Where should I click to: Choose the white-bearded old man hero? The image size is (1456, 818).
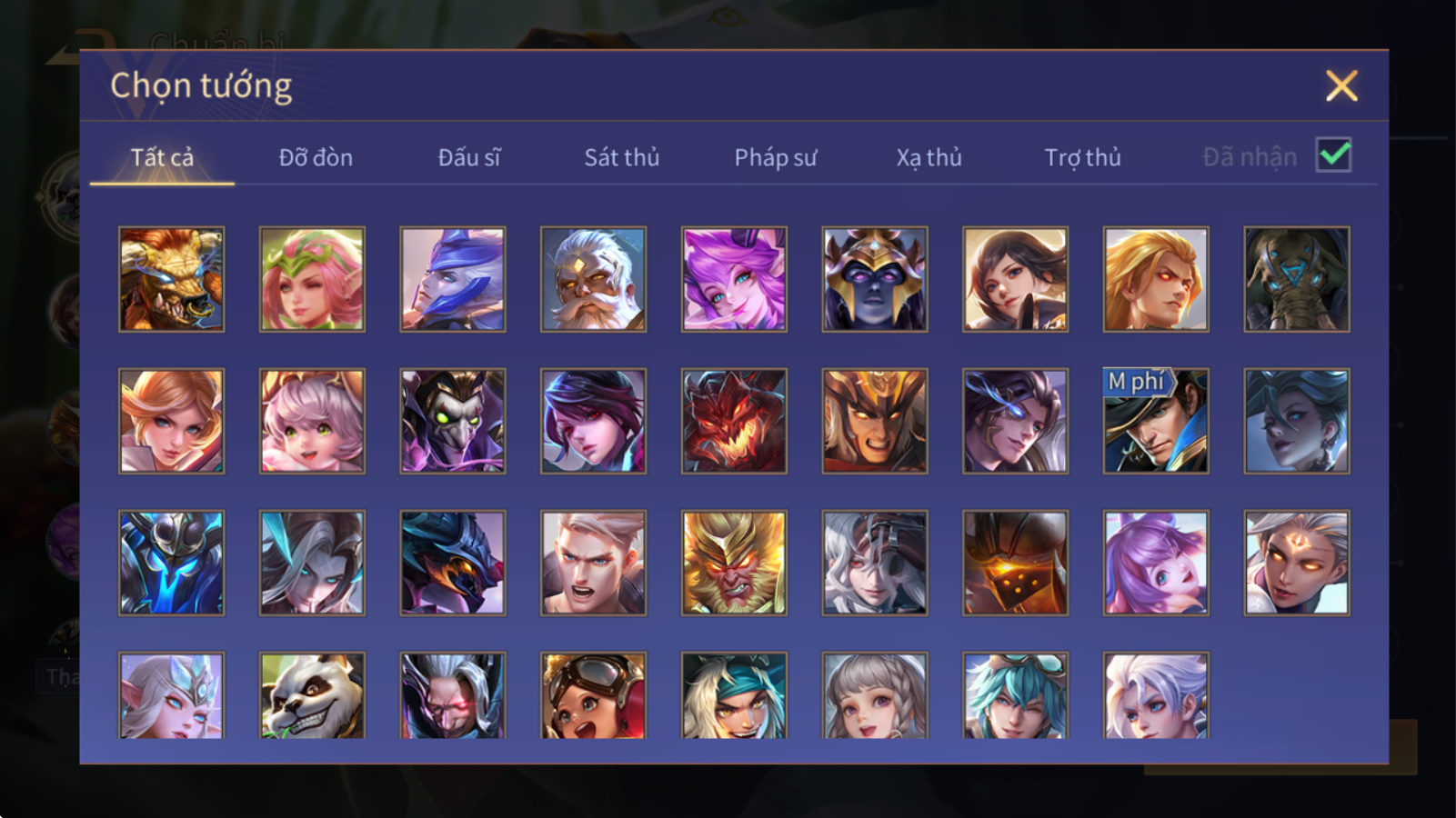click(593, 279)
